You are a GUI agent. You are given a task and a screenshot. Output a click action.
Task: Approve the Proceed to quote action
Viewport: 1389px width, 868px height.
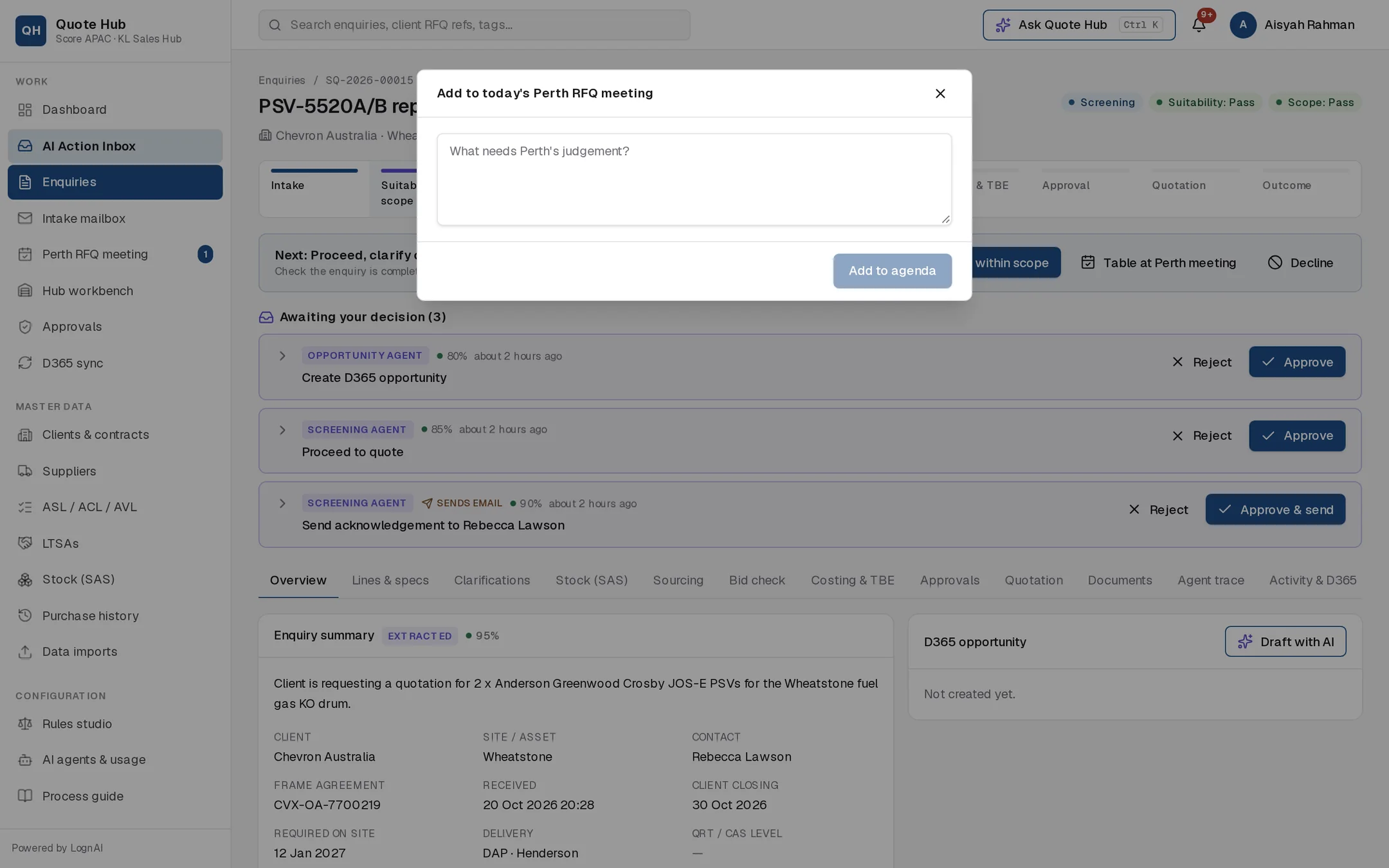(x=1296, y=435)
